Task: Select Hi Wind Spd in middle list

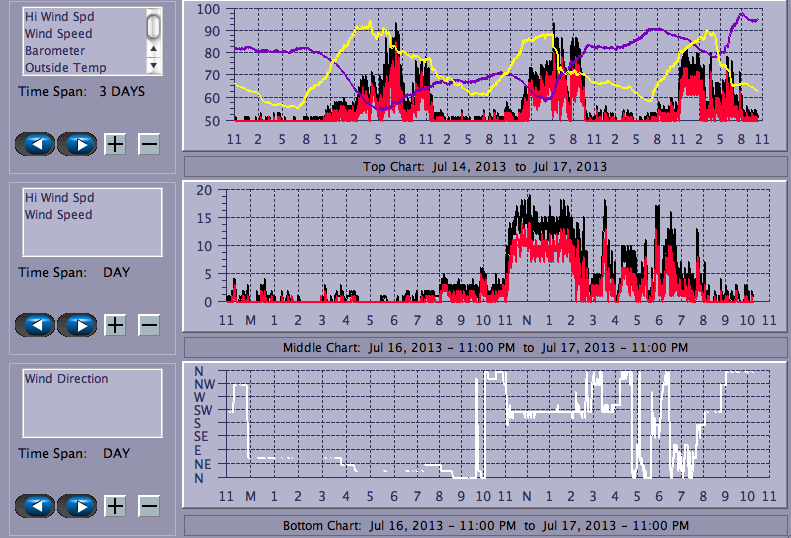Action: (58, 198)
